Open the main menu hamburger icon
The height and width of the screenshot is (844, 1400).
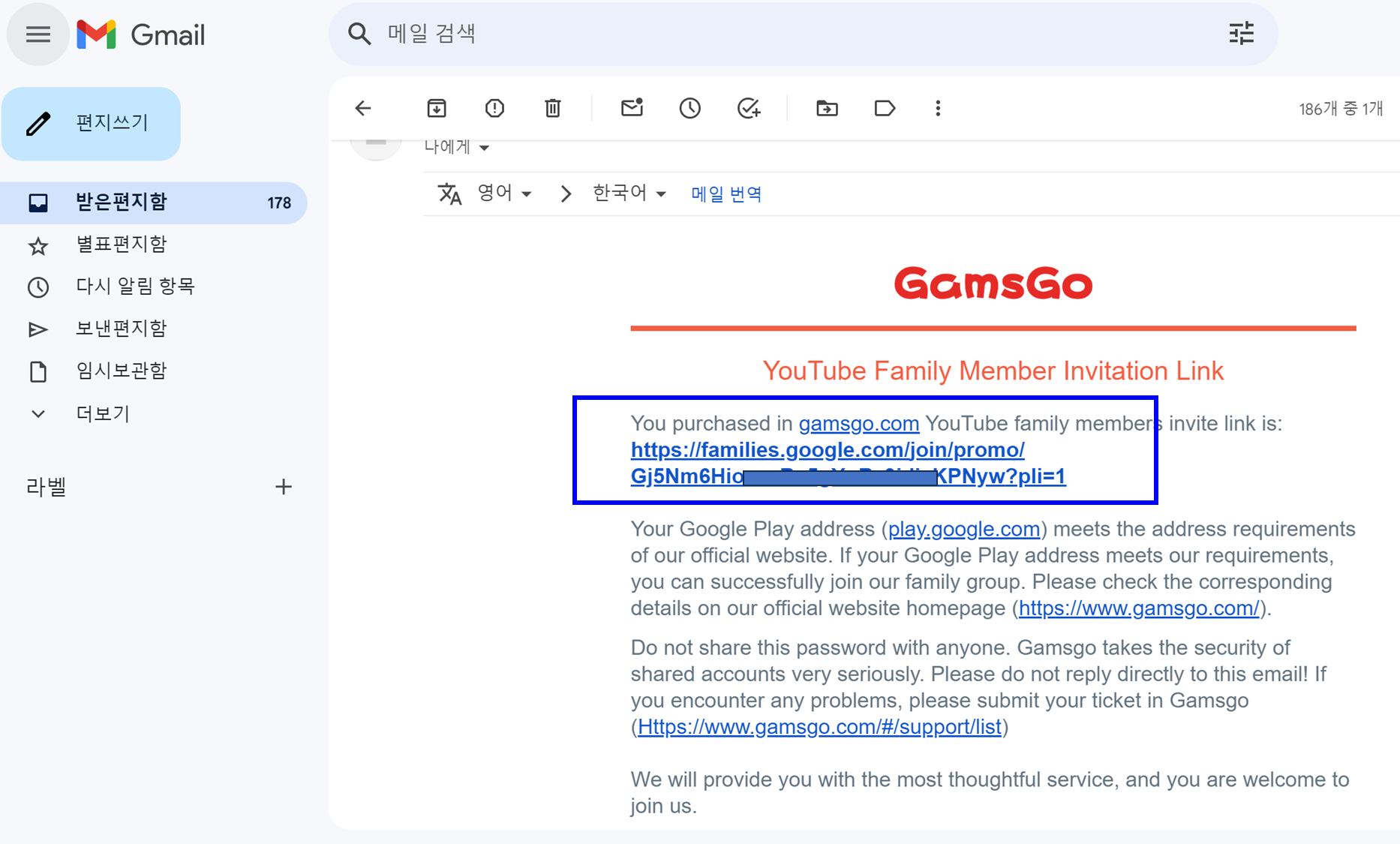pos(38,35)
